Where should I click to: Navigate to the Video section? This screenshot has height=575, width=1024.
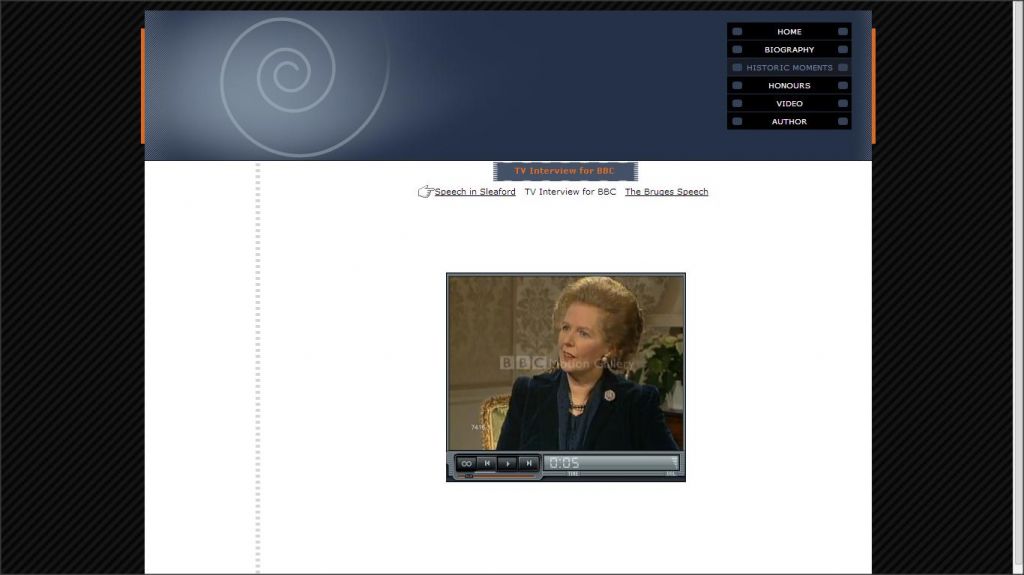789,104
